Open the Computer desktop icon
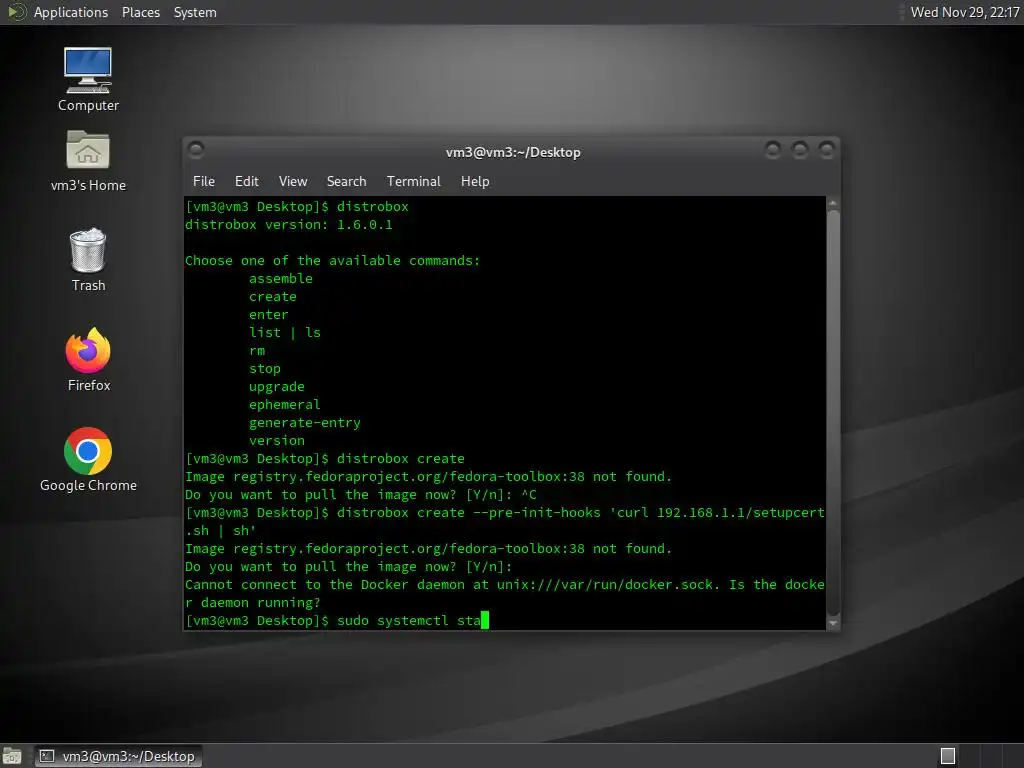1024x768 pixels. [88, 79]
